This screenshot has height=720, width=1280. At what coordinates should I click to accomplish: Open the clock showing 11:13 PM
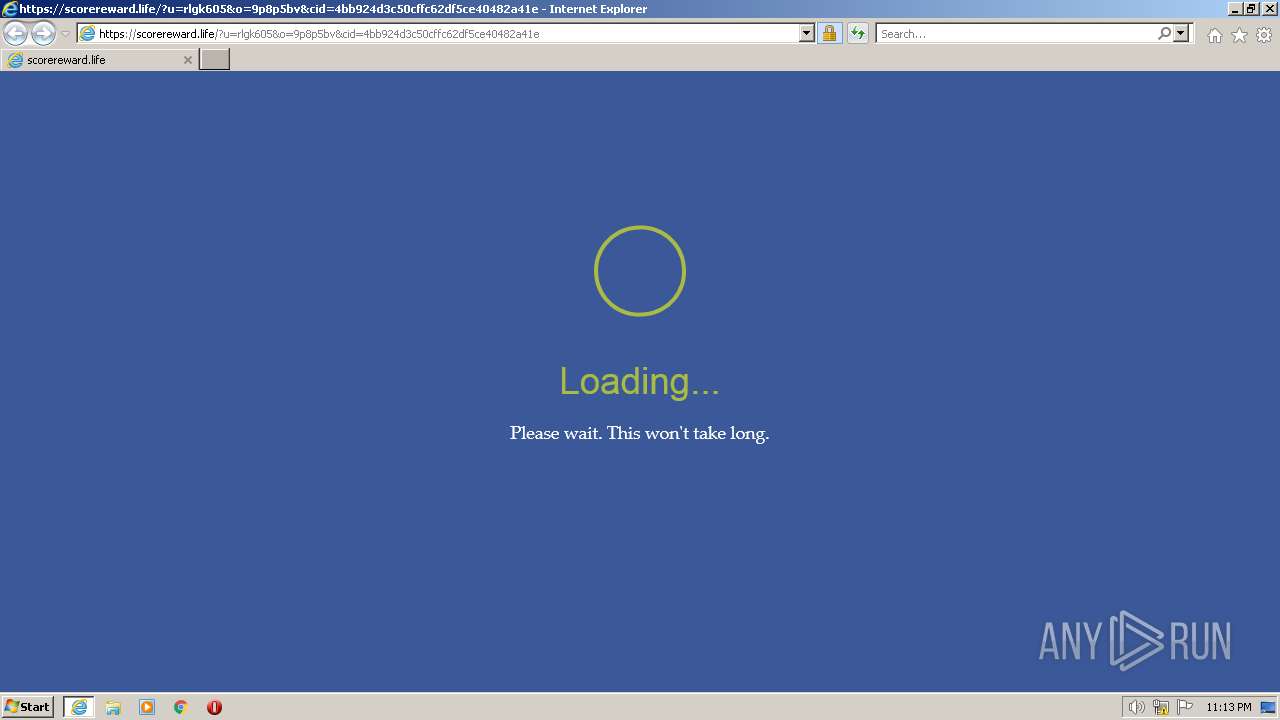coord(1229,707)
